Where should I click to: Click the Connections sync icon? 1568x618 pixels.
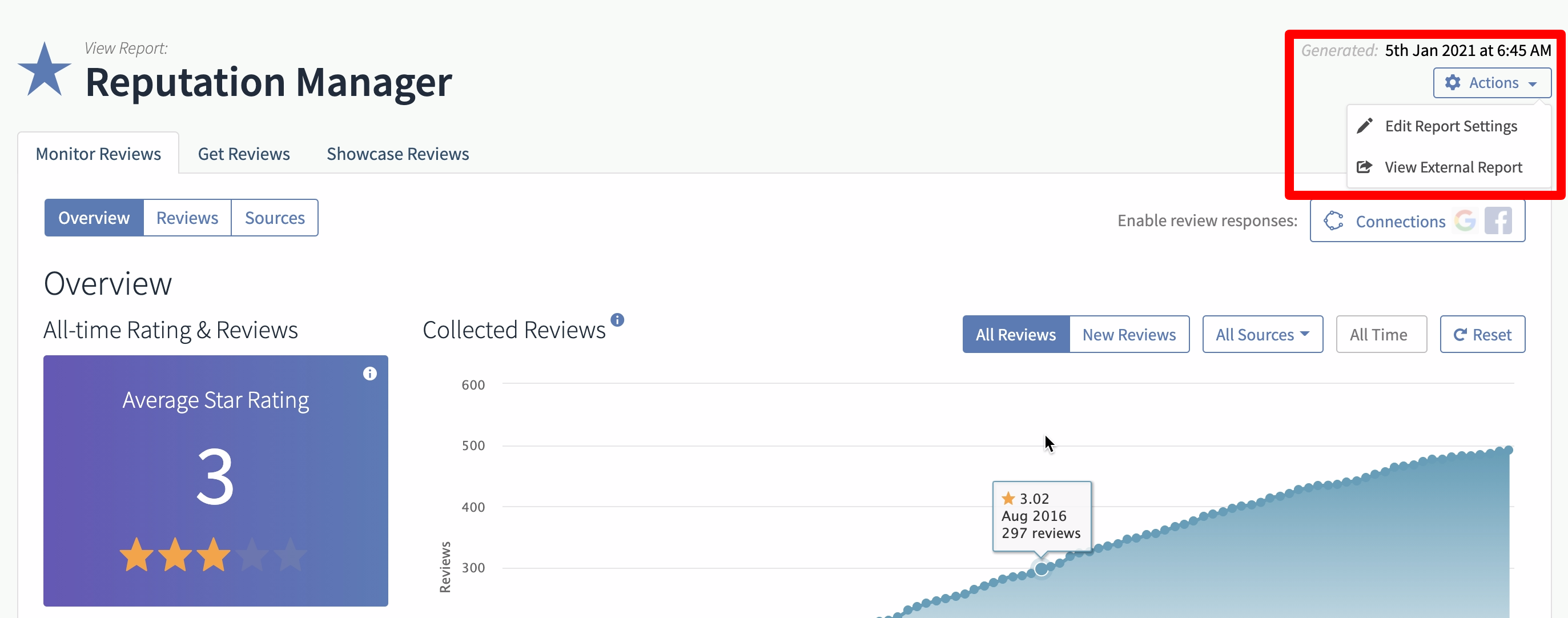click(1334, 220)
